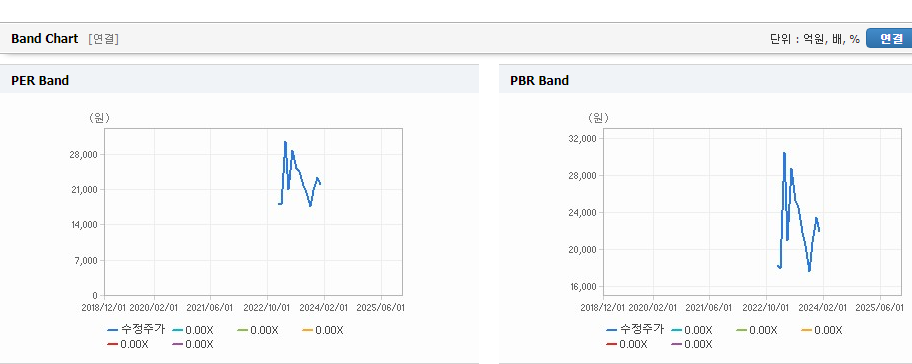Toggle orange 0.00X legend in PER Band
Viewport: 912px width, 364px height.
click(323, 330)
